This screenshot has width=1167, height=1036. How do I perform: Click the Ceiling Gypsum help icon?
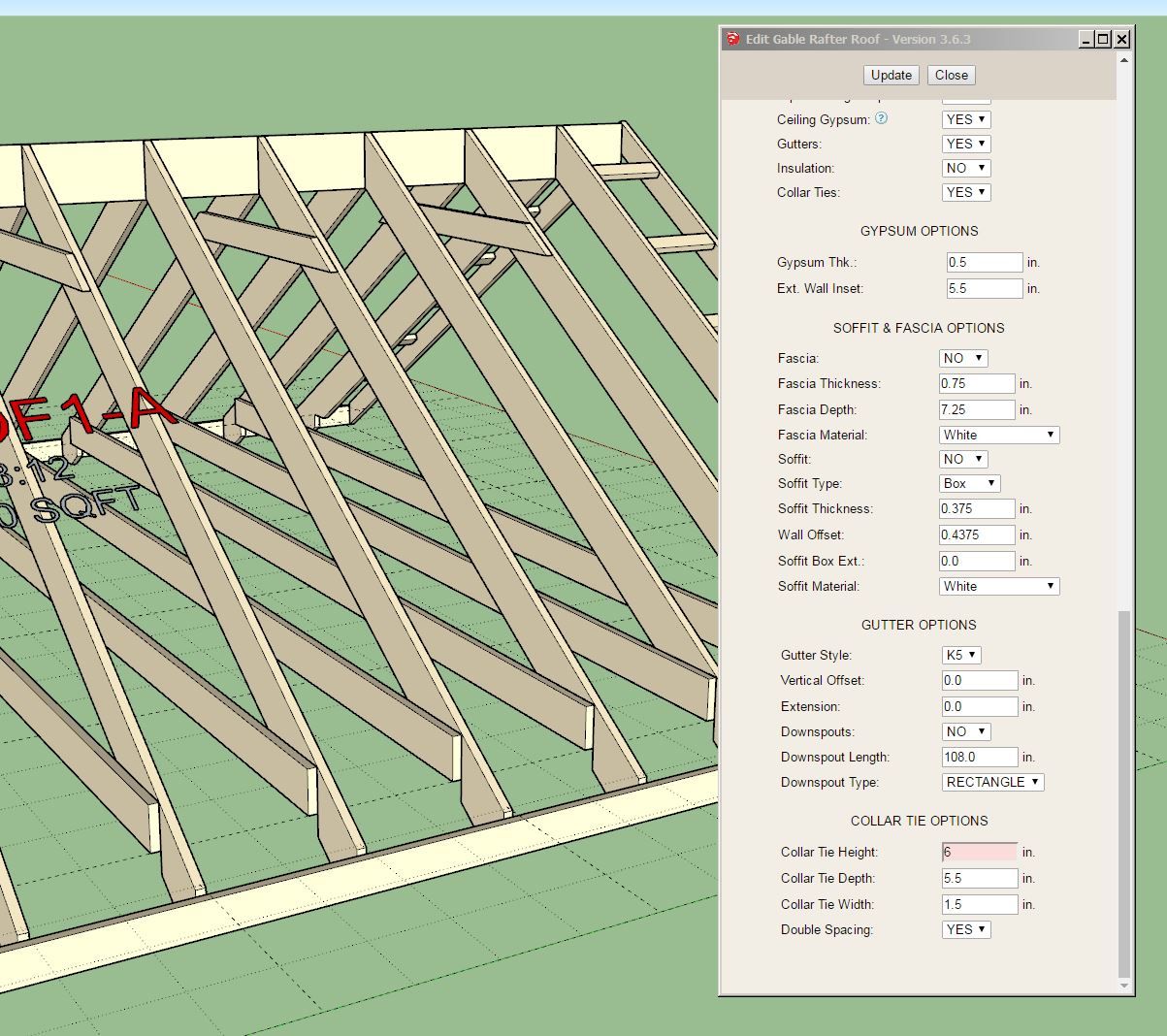[x=881, y=118]
